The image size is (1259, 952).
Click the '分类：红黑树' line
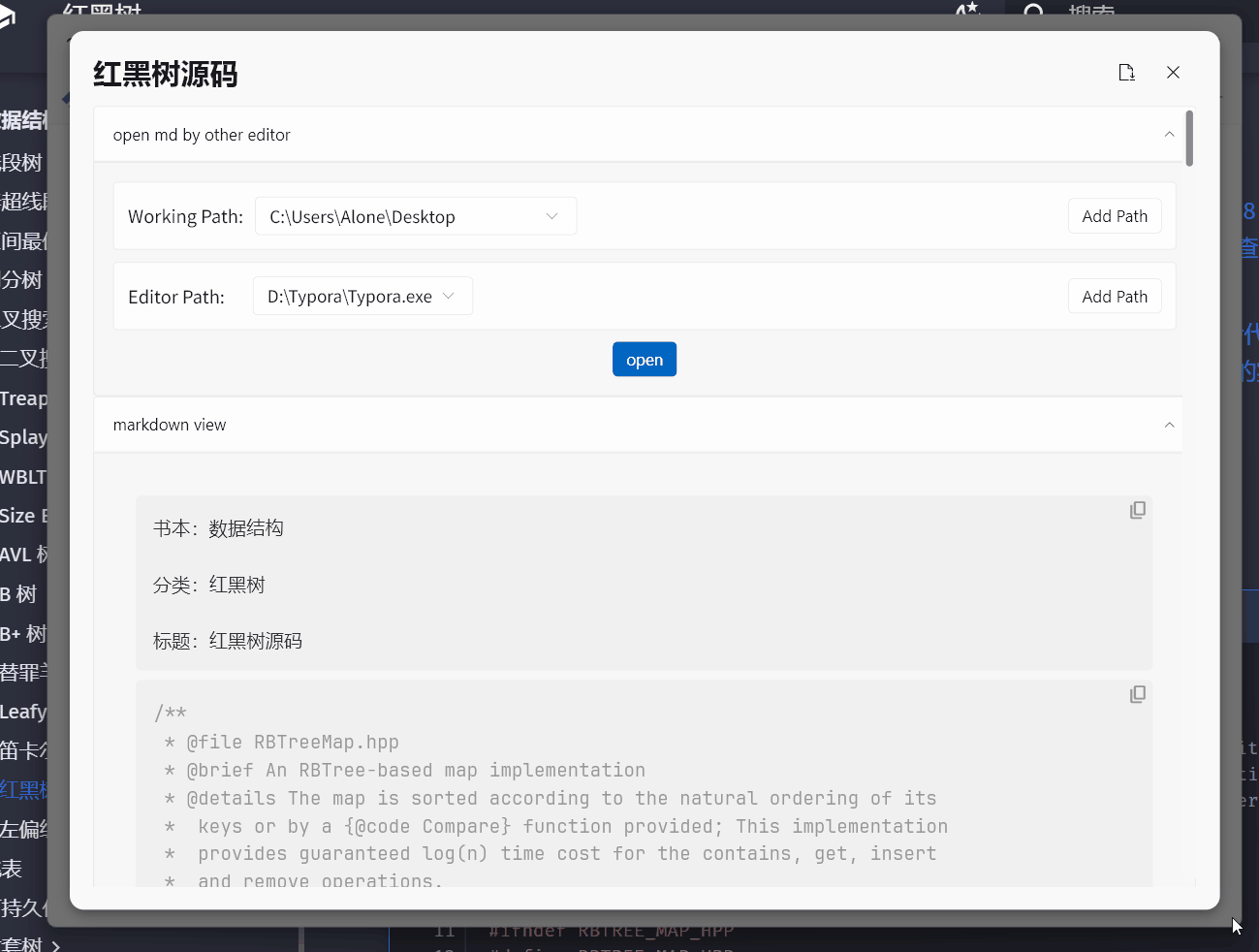point(209,585)
